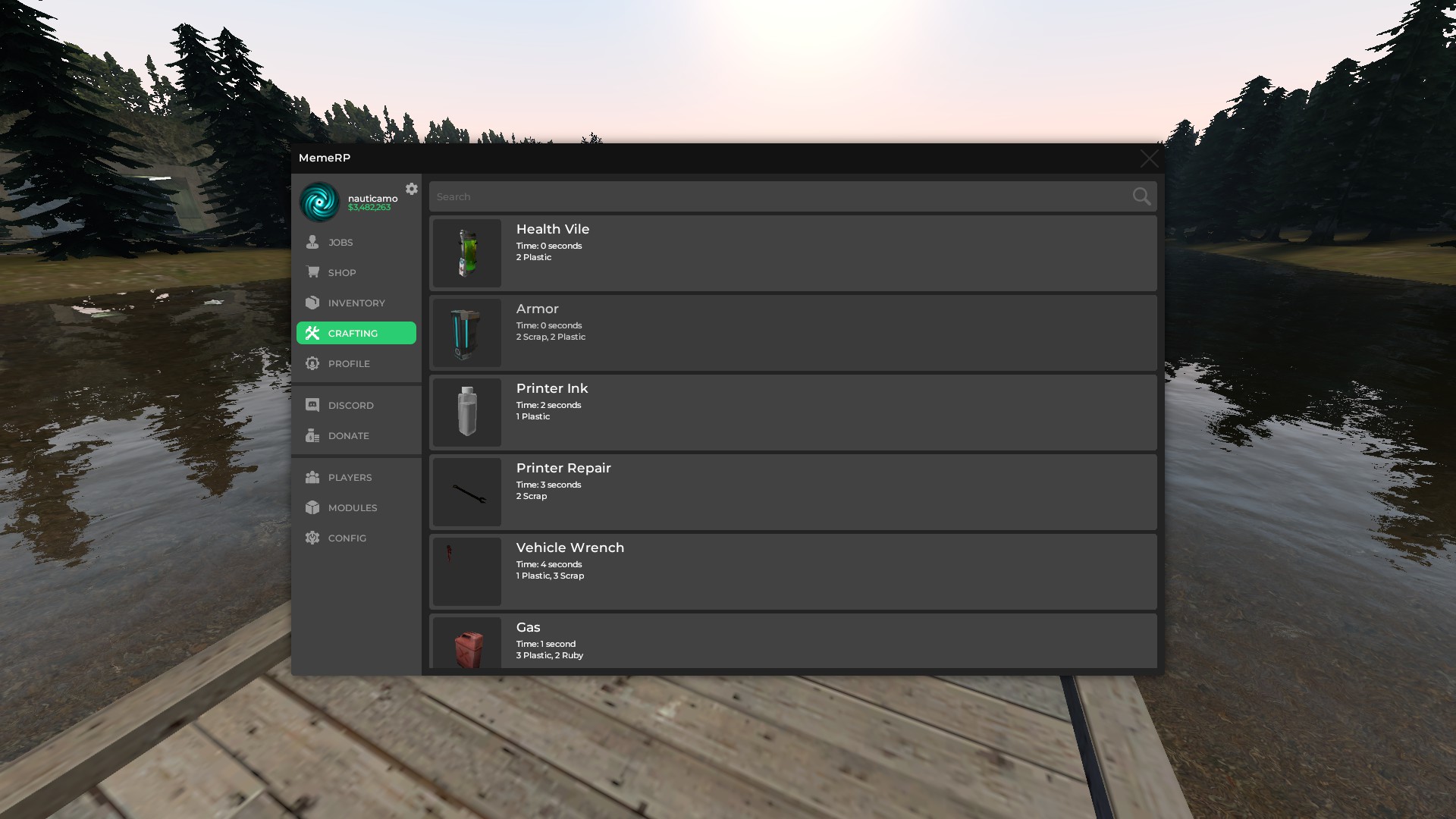
Task: Open the Discord icon in the sidebar
Action: coord(312,405)
